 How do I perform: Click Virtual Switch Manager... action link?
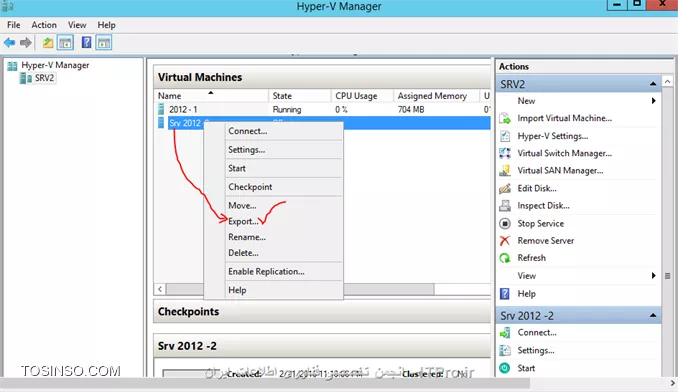(x=564, y=153)
